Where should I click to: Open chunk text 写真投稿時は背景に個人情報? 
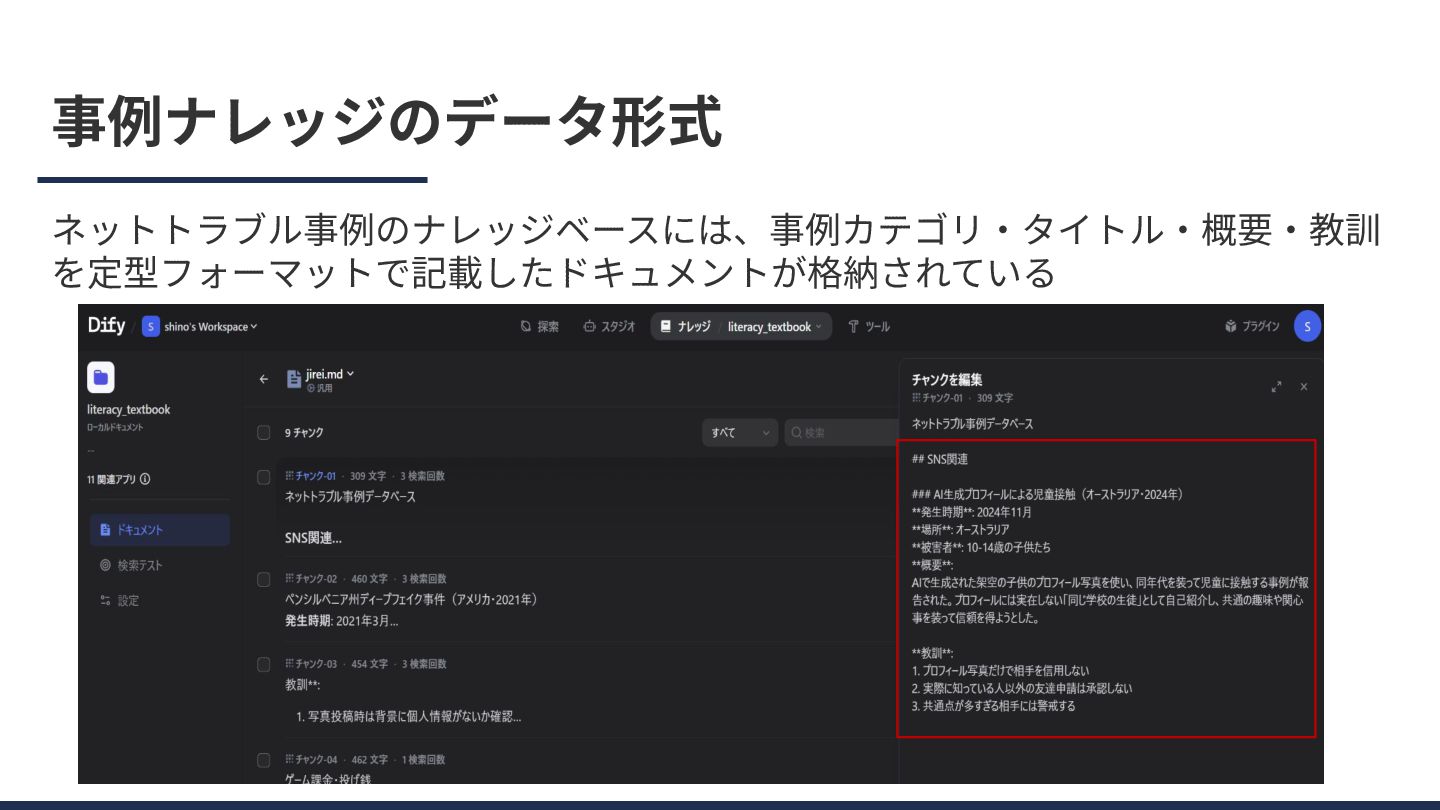(409, 717)
